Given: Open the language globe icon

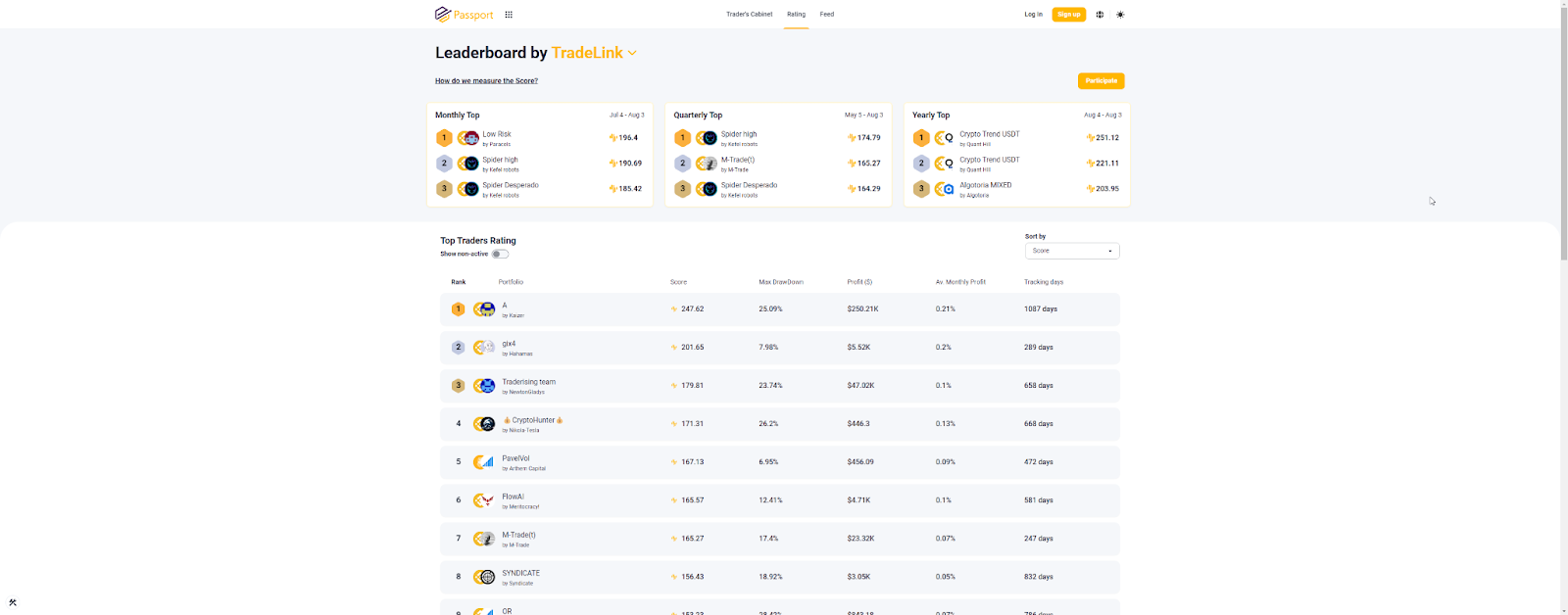Looking at the screenshot, I should [1100, 15].
